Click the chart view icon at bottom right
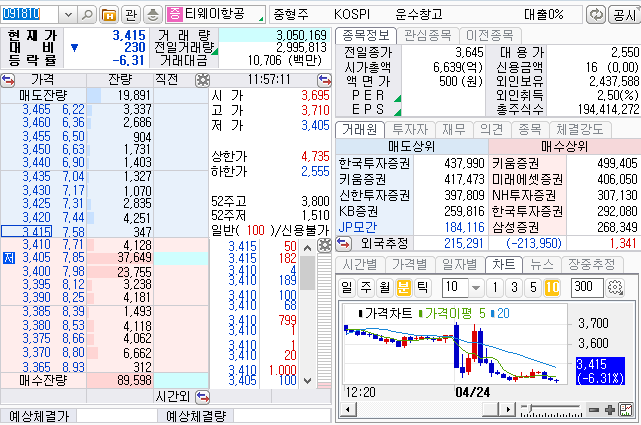The height and width of the screenshot is (425, 641). tap(625, 409)
